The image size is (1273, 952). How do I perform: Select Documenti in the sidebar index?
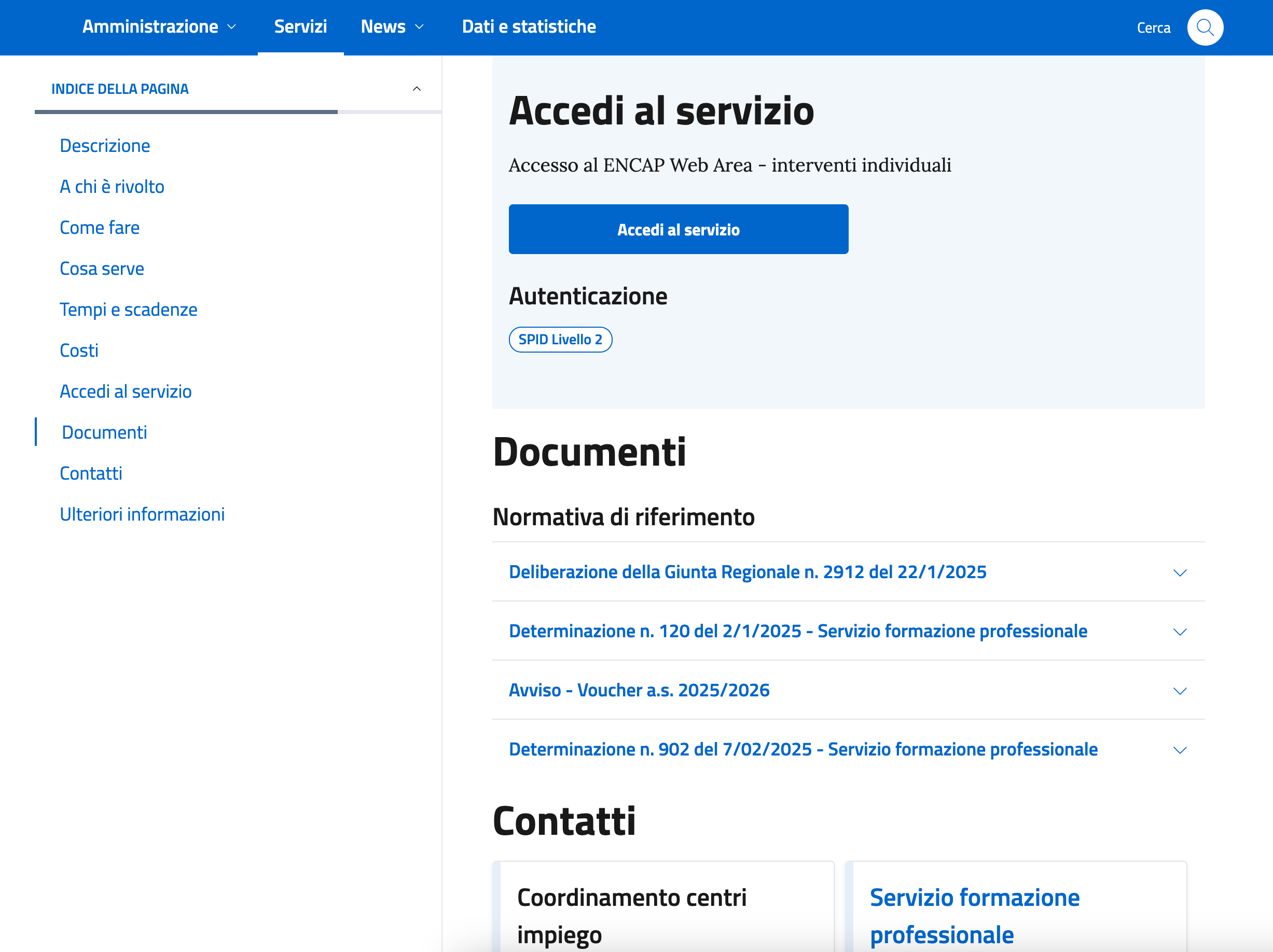tap(104, 432)
